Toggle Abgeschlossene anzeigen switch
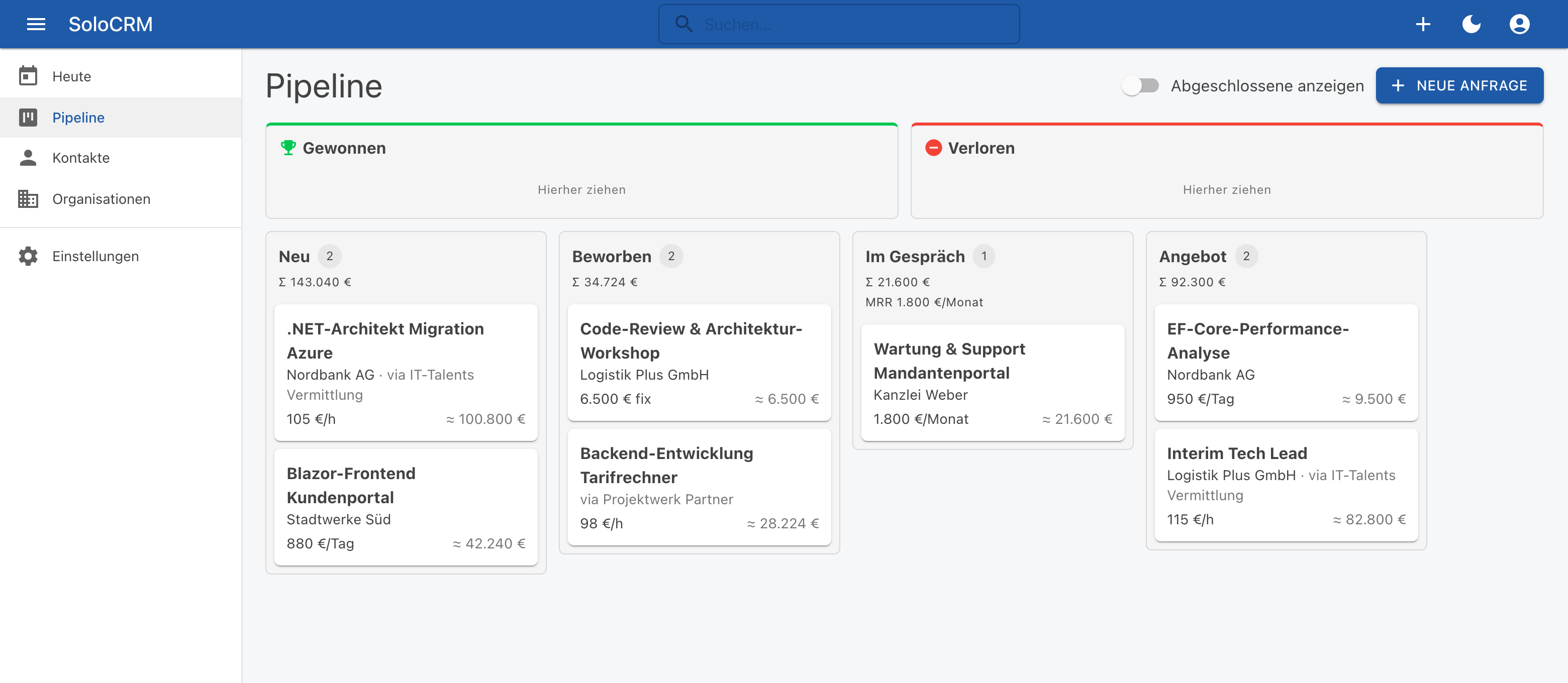Screen dimensions: 1568x683 [1140, 86]
